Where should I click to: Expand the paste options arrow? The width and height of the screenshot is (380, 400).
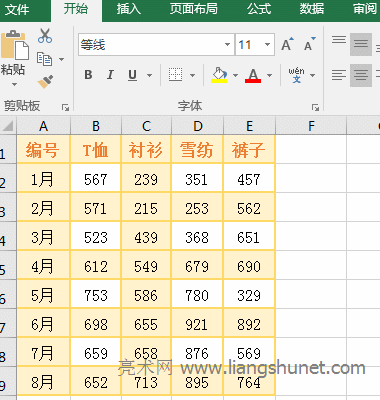[14, 84]
